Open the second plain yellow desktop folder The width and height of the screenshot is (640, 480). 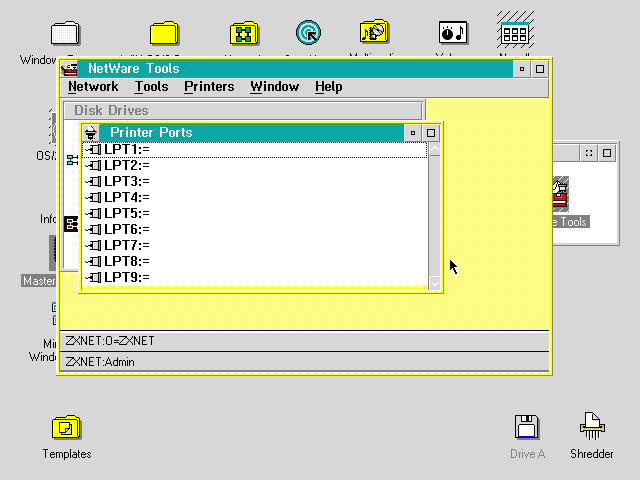pyautogui.click(x=164, y=33)
